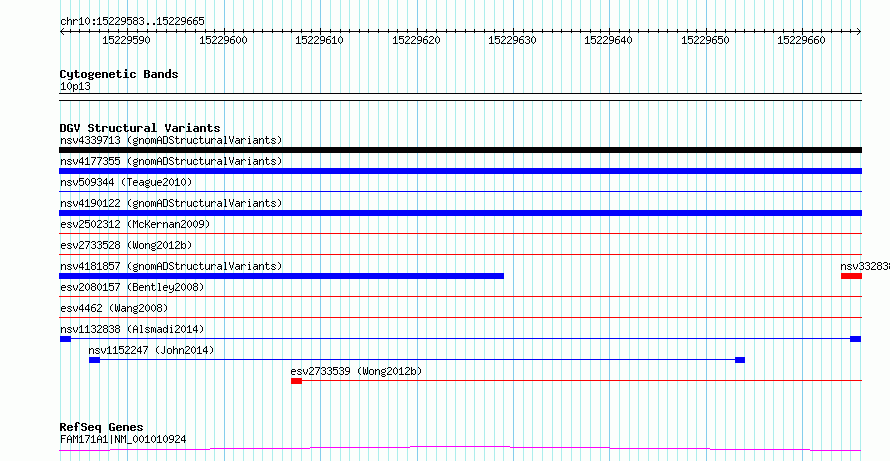This screenshot has width=890, height=461.
Task: Open the esv2080157 (Bentley2008) label
Action: click(132, 287)
